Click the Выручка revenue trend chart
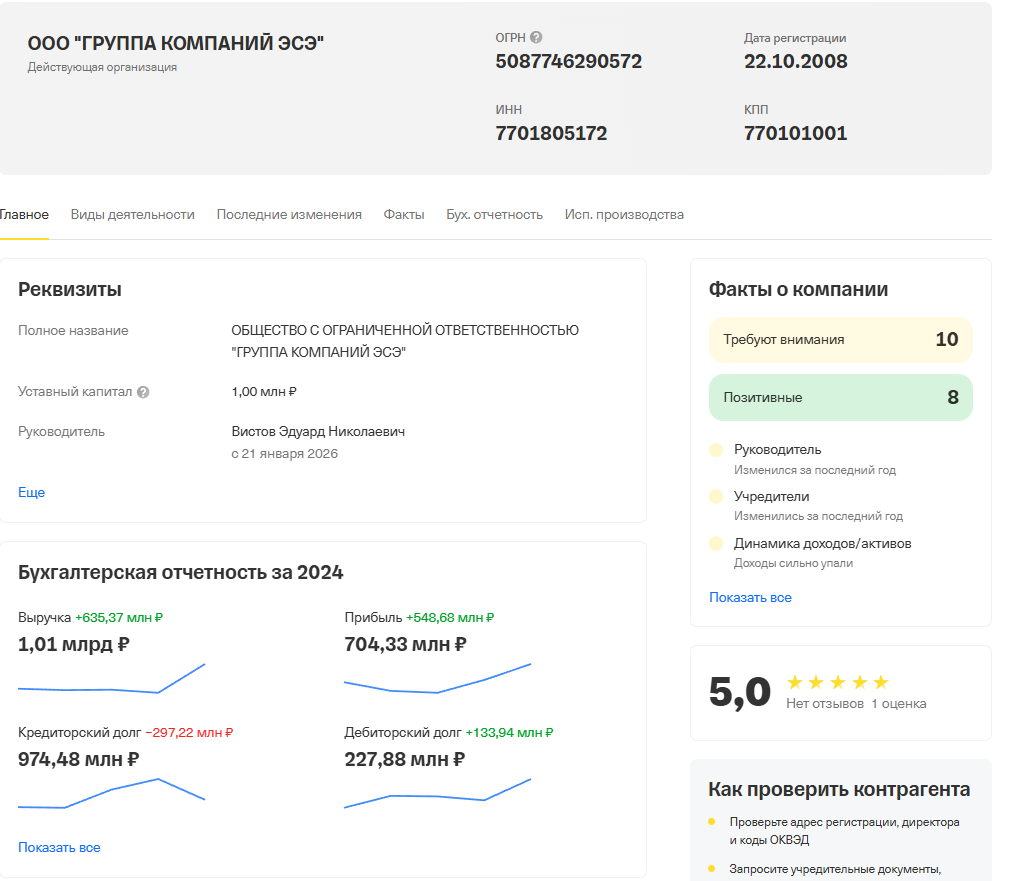Image resolution: width=1012 pixels, height=881 pixels. click(111, 679)
